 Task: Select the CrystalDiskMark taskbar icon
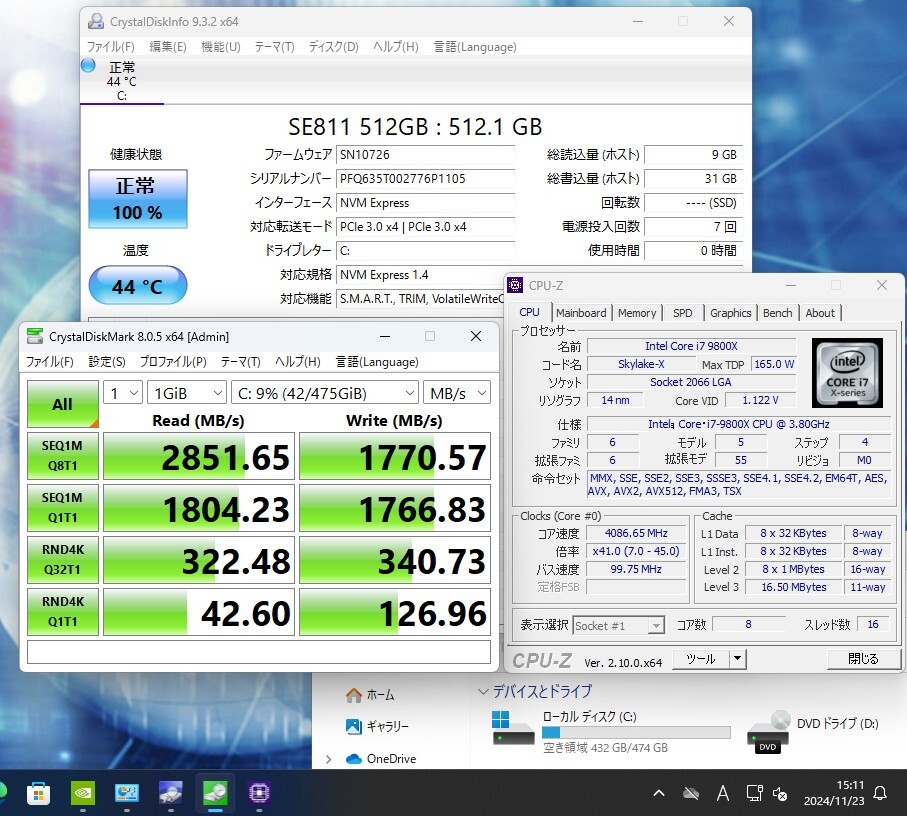coord(215,793)
